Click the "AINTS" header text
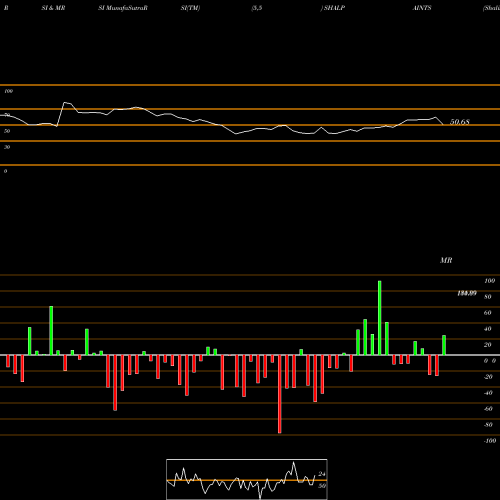The image size is (500, 500). tap(422, 8)
